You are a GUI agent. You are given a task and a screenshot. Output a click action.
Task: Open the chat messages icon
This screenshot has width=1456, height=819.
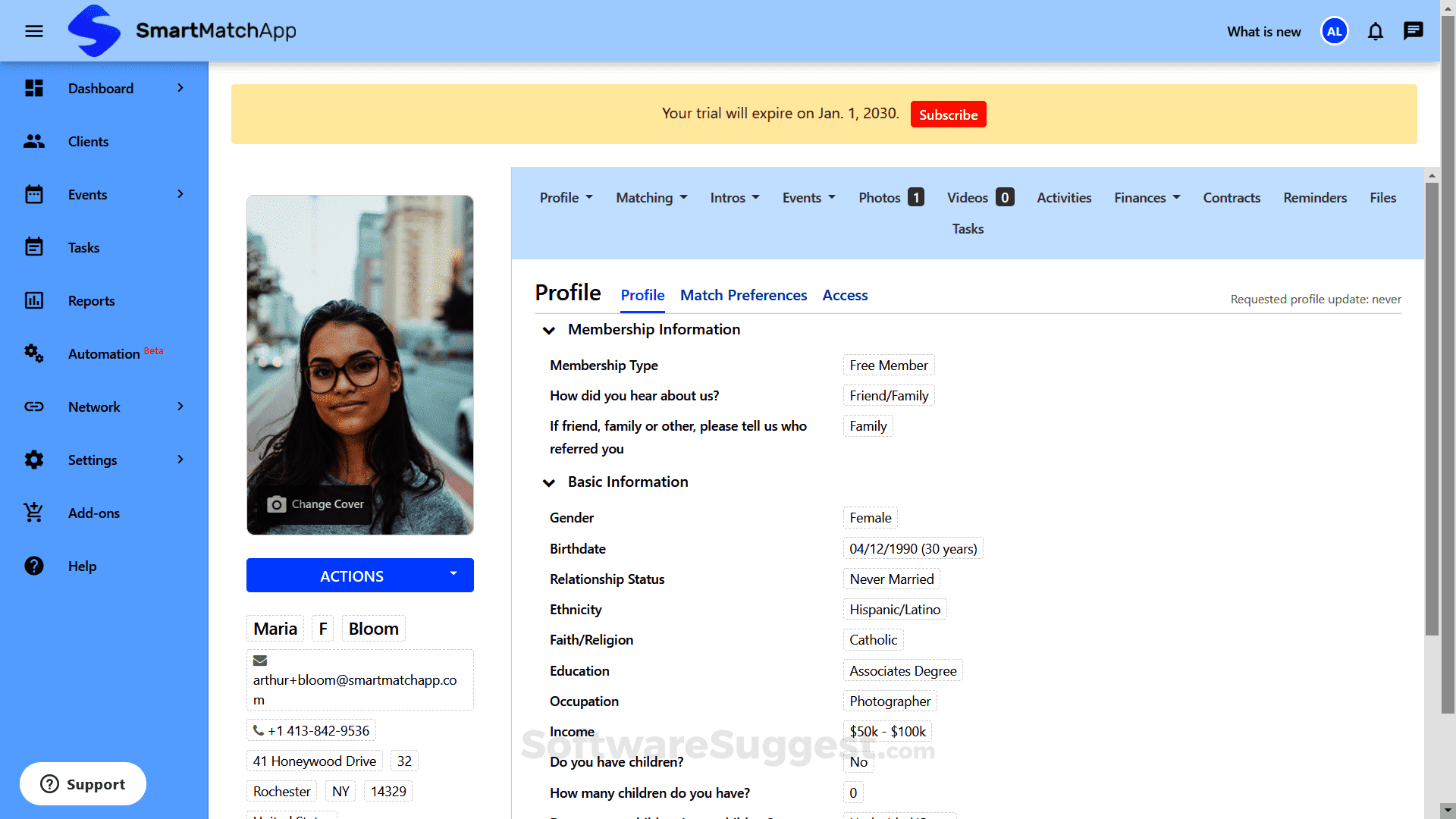tap(1413, 31)
